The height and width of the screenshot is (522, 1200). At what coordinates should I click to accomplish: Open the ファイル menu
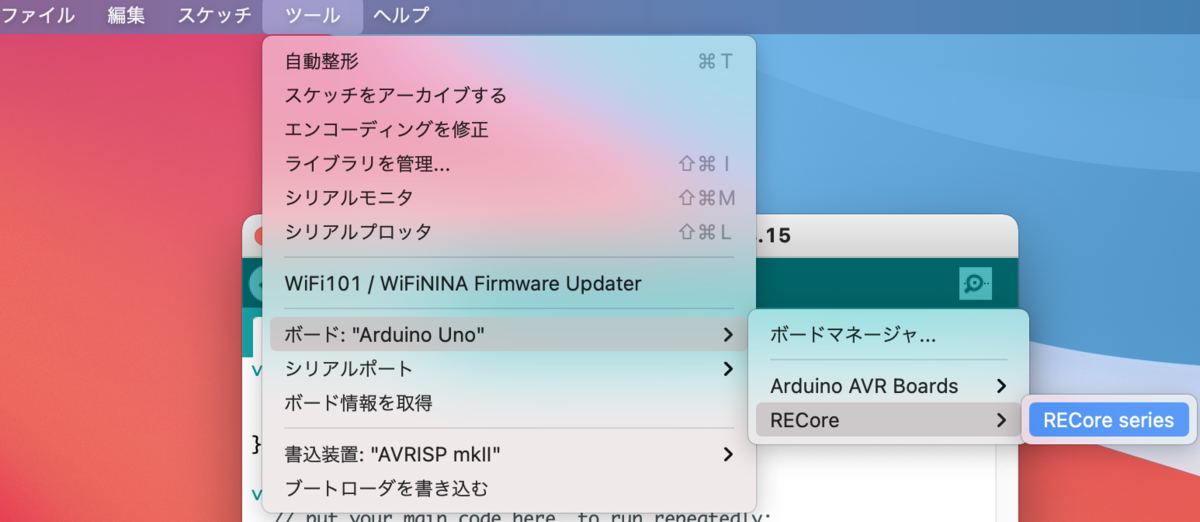[x=38, y=15]
